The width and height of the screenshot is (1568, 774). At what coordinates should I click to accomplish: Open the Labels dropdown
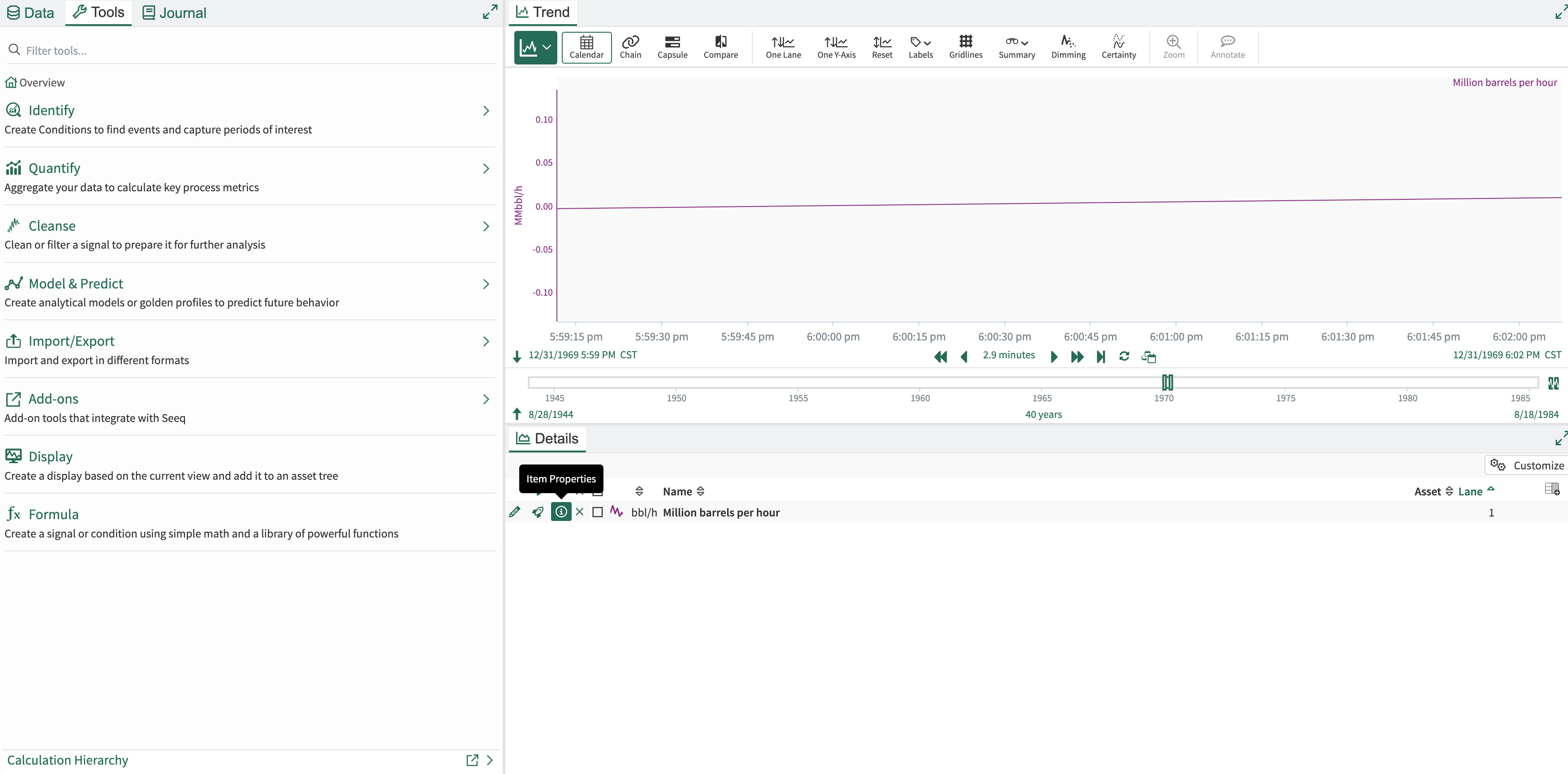point(920,46)
